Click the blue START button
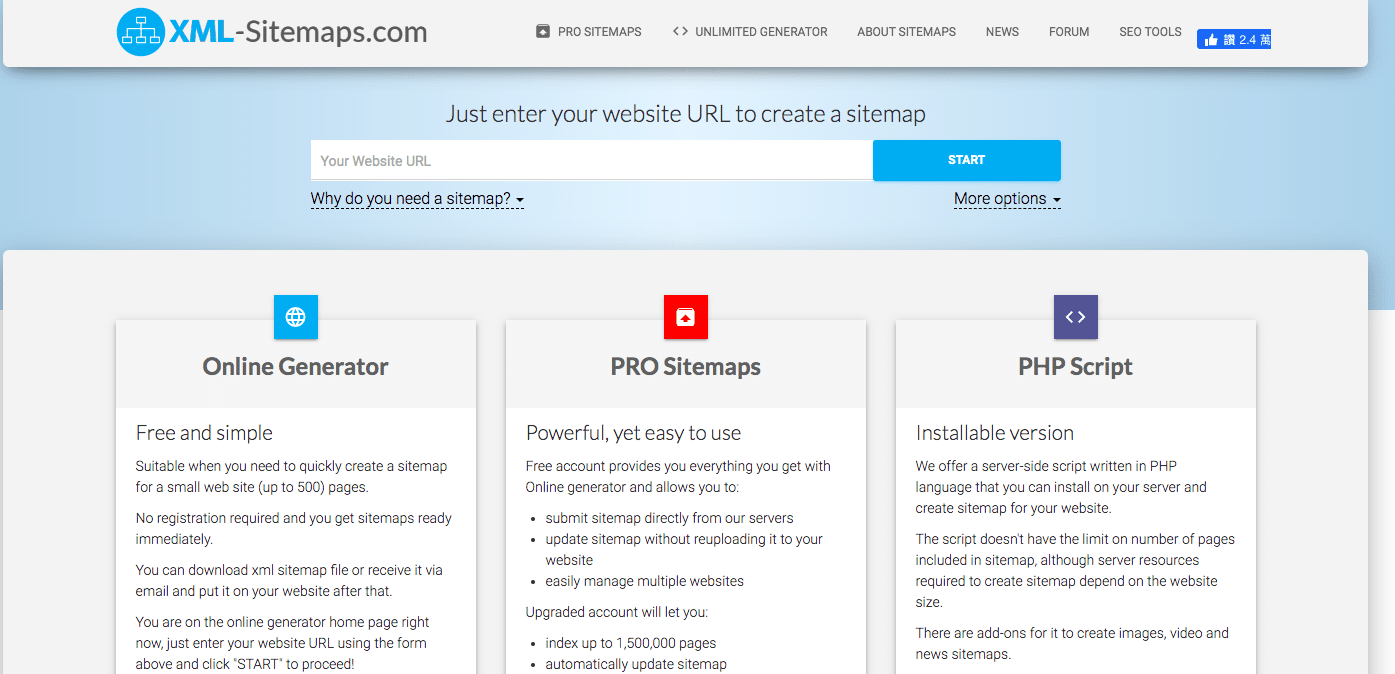 [967, 160]
